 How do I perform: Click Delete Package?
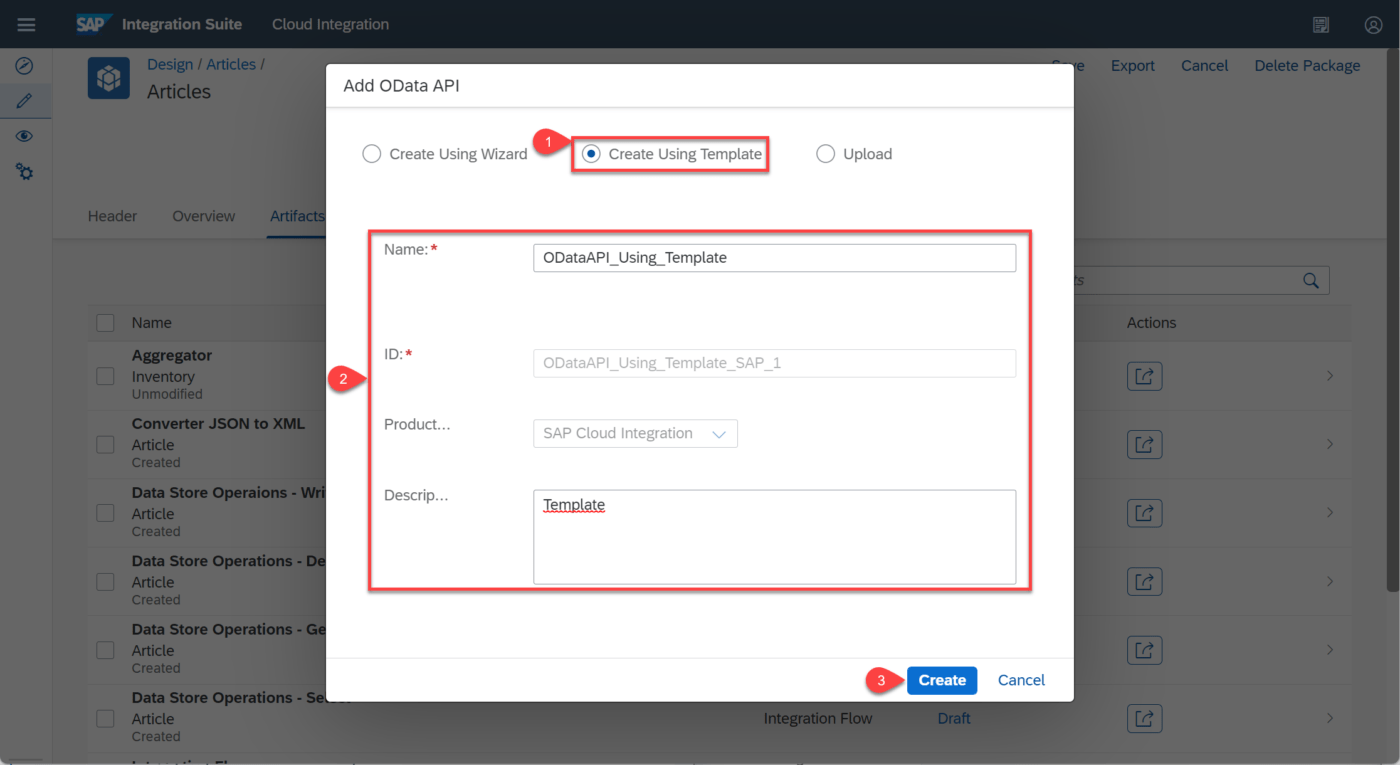(1307, 66)
